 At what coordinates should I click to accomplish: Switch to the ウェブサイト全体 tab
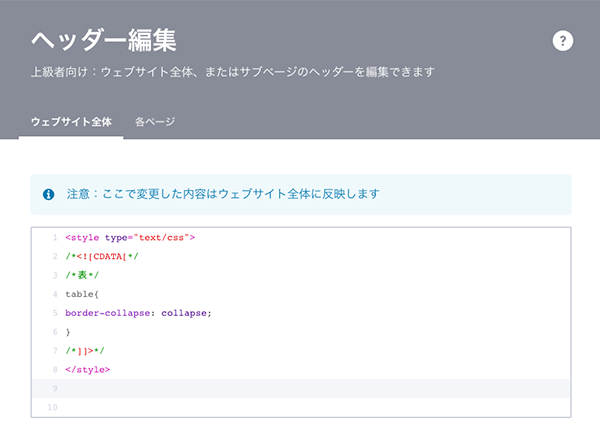point(71,122)
